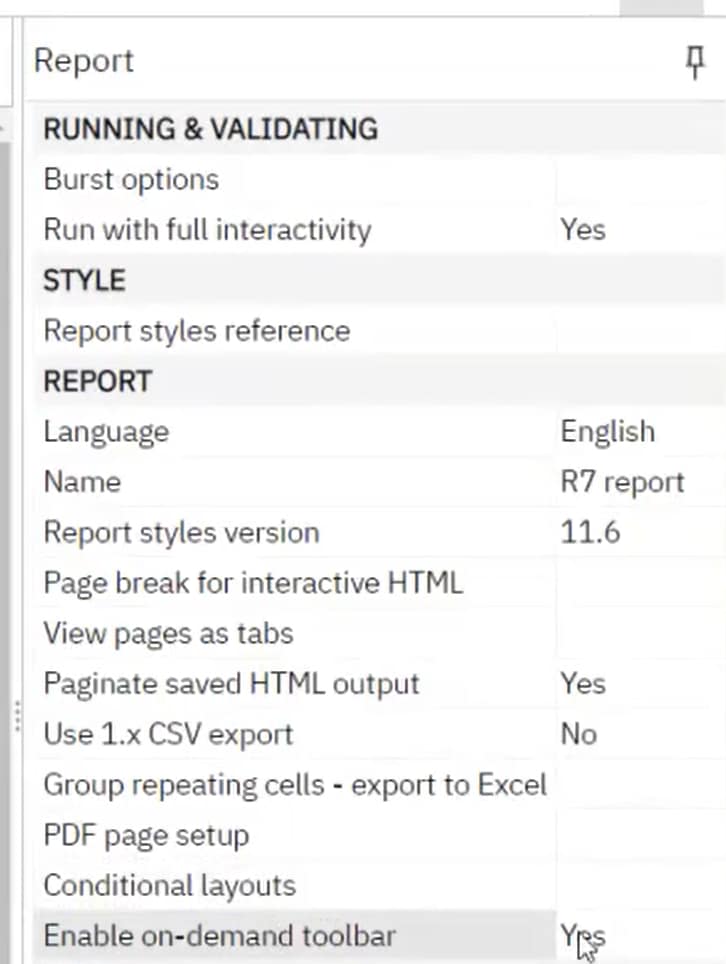Open the Burst options property
The width and height of the screenshot is (726, 964).
[131, 180]
